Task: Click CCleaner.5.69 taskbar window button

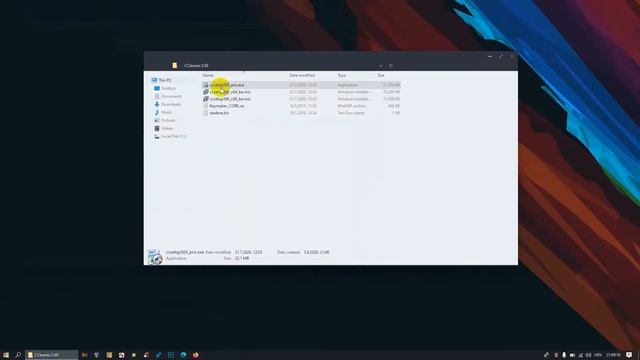Action: 52,355
